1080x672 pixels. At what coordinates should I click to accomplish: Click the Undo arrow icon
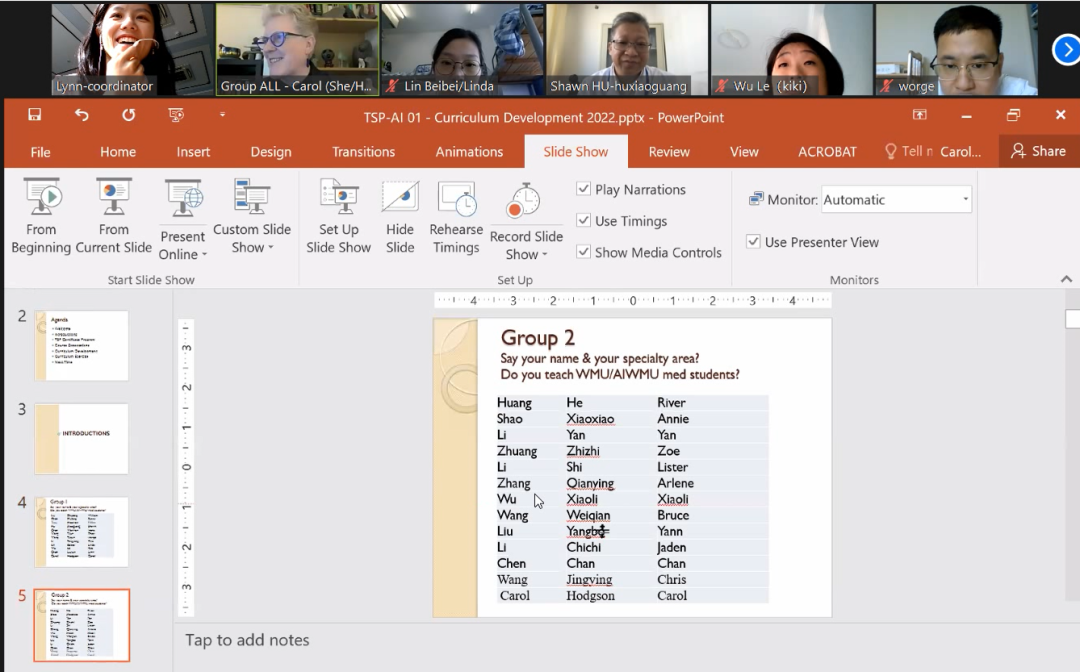pos(82,115)
